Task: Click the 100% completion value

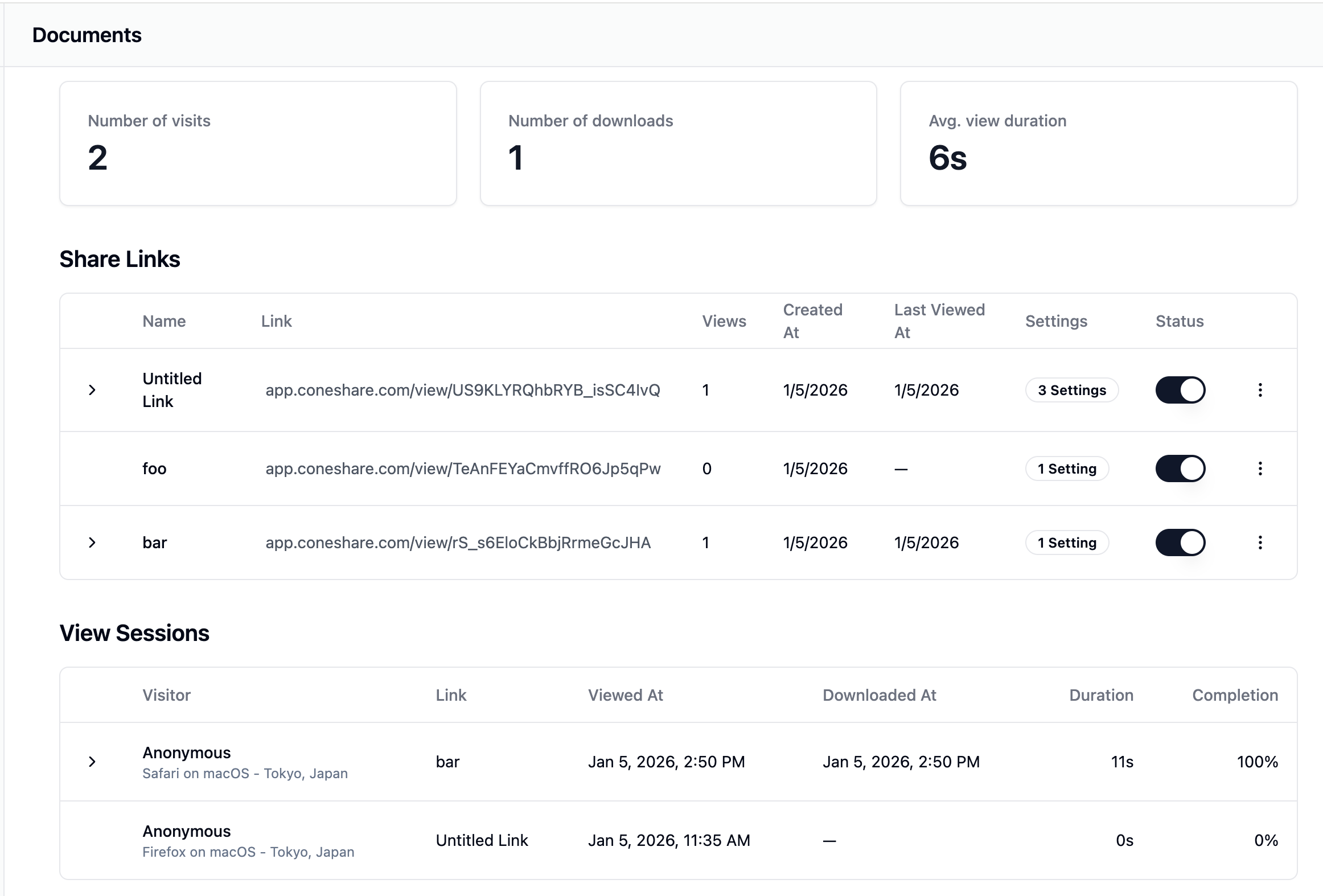Action: coord(1258,762)
